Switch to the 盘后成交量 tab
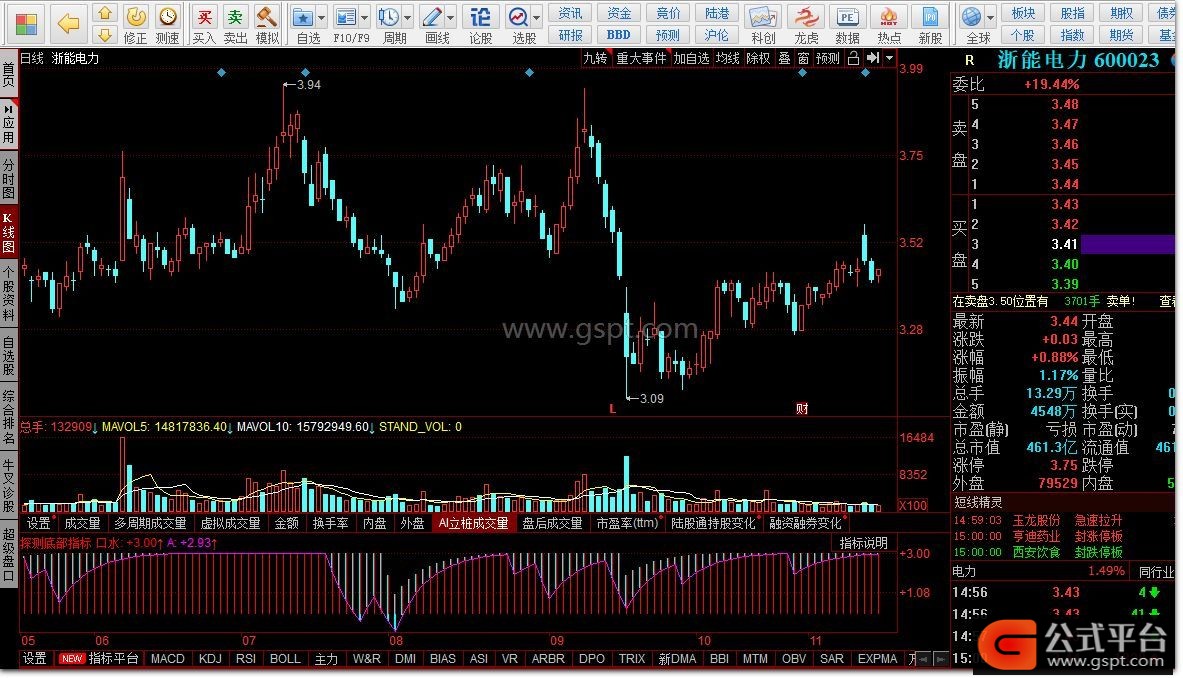 point(552,523)
